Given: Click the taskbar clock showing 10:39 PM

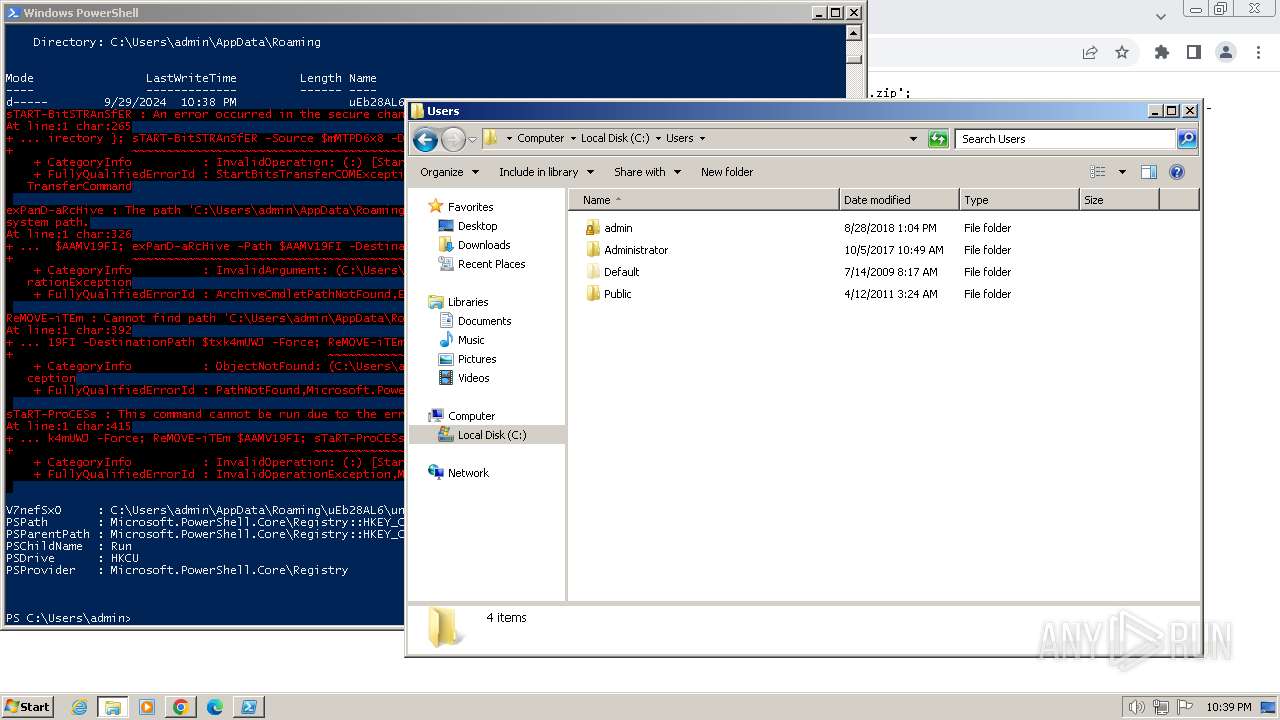Looking at the screenshot, I should tap(1229, 707).
